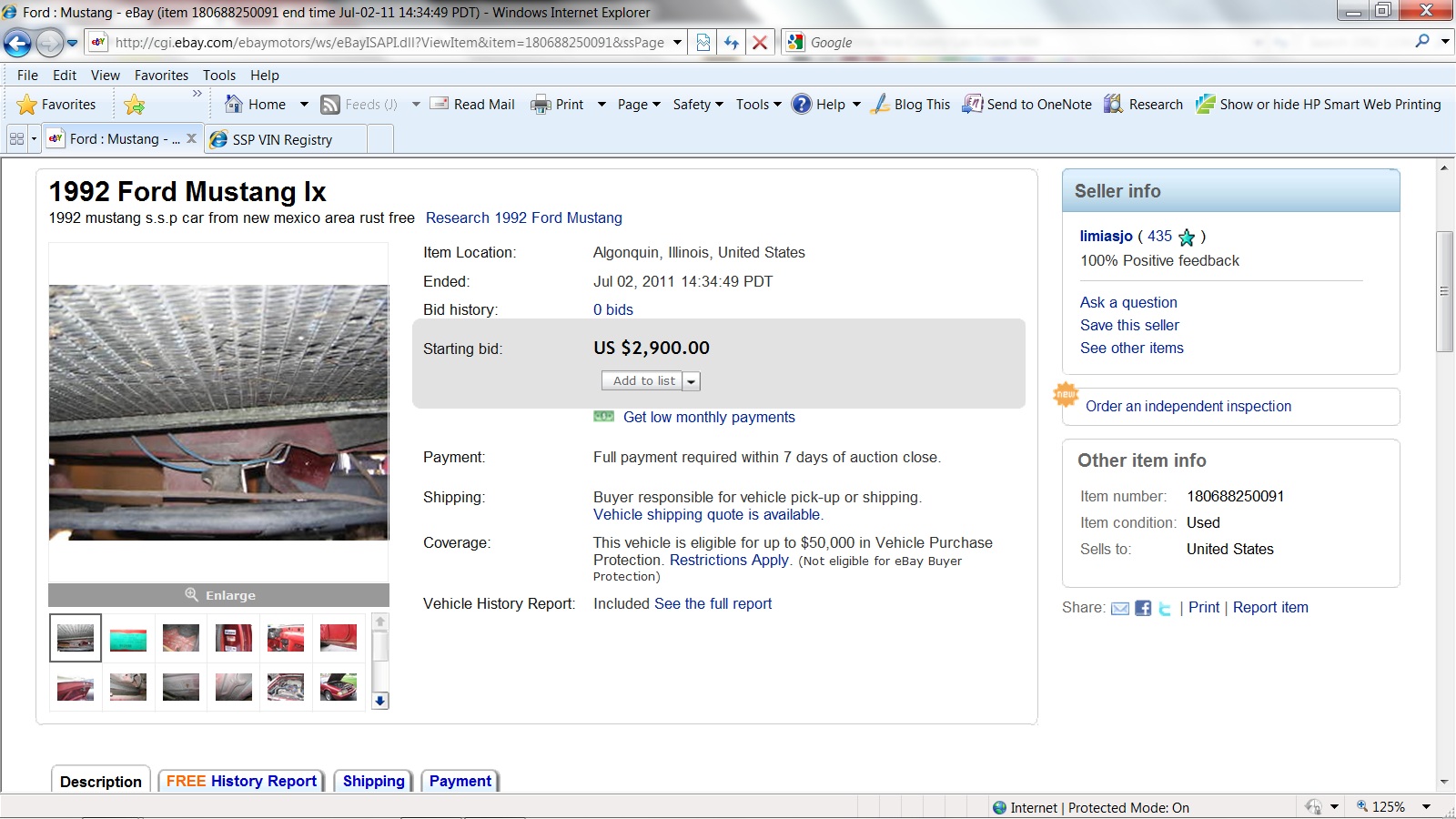Open a new tab
1456x819 pixels.
pos(381,139)
